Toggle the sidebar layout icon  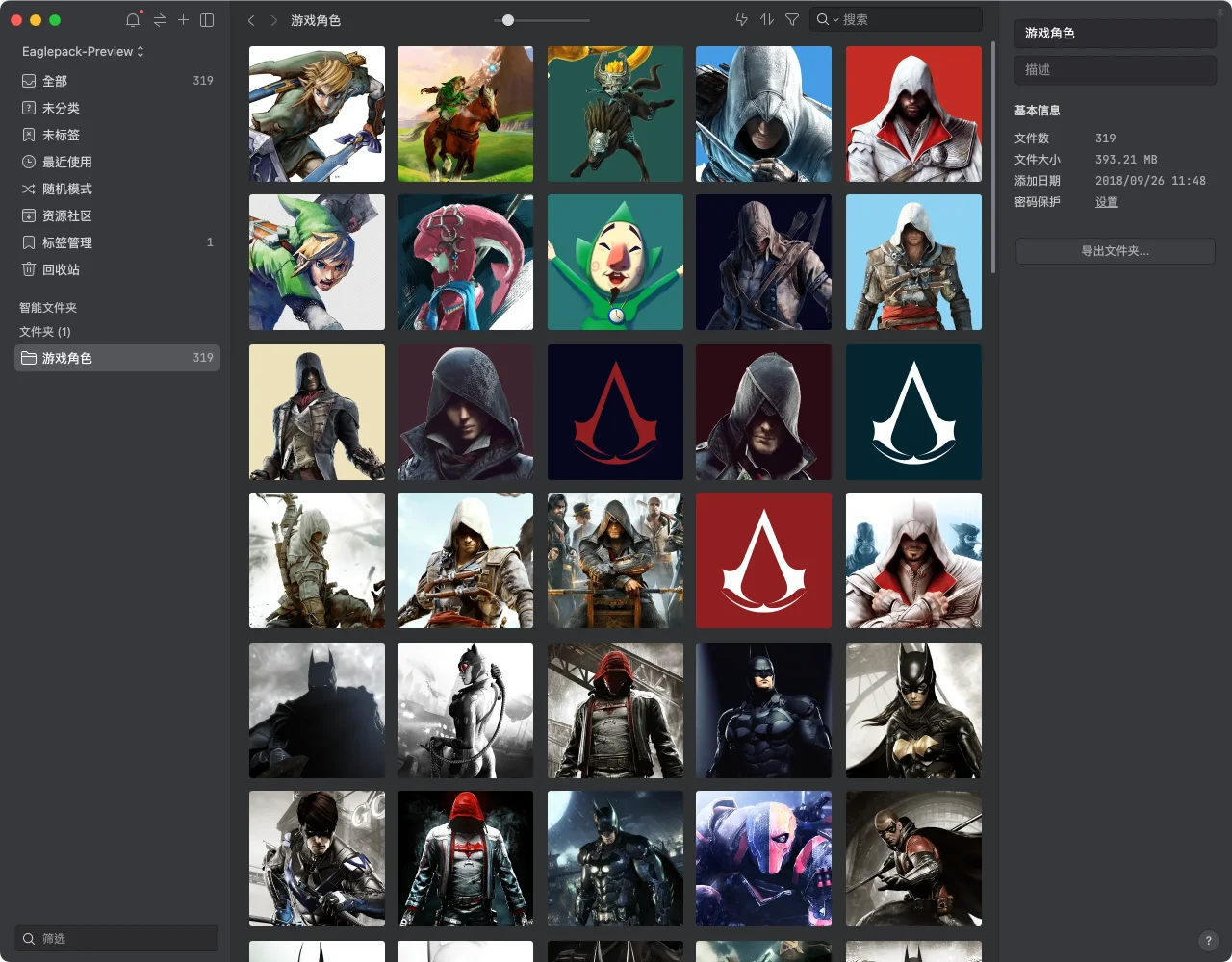207,20
